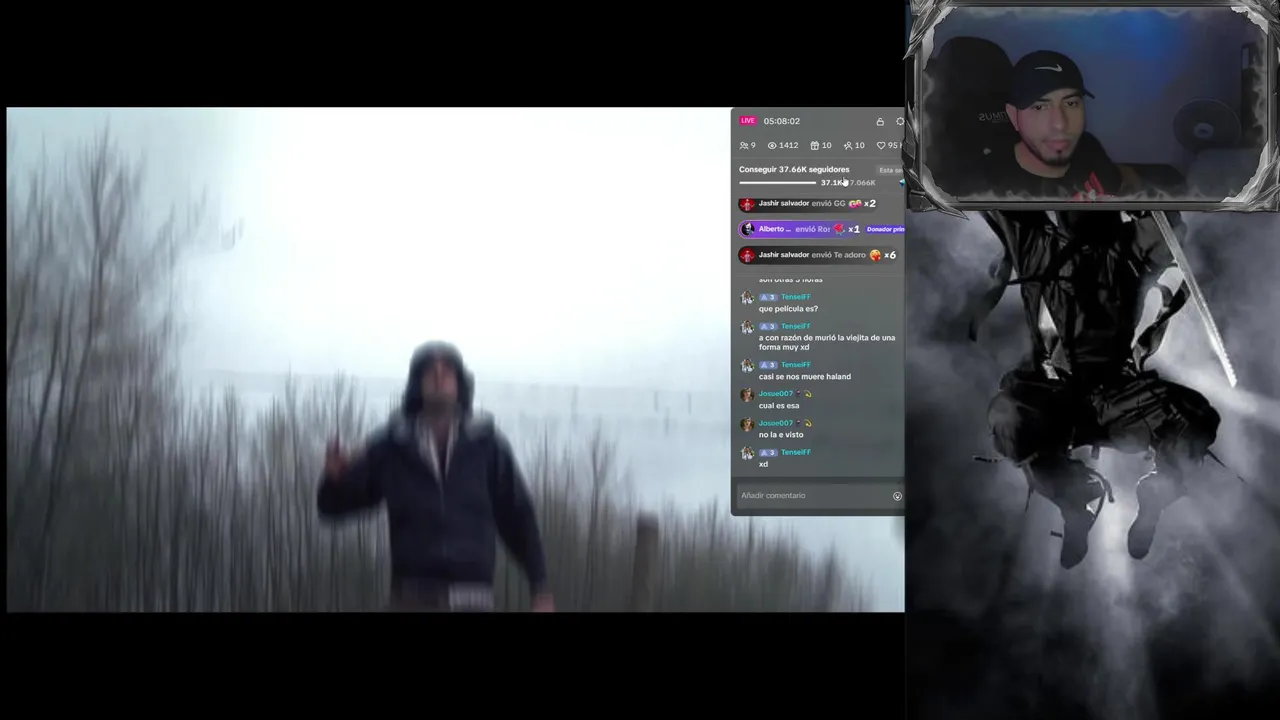The width and height of the screenshot is (1280, 720).
Task: Click Josue007 avatar beside 'no la e visto'
Action: click(747, 424)
